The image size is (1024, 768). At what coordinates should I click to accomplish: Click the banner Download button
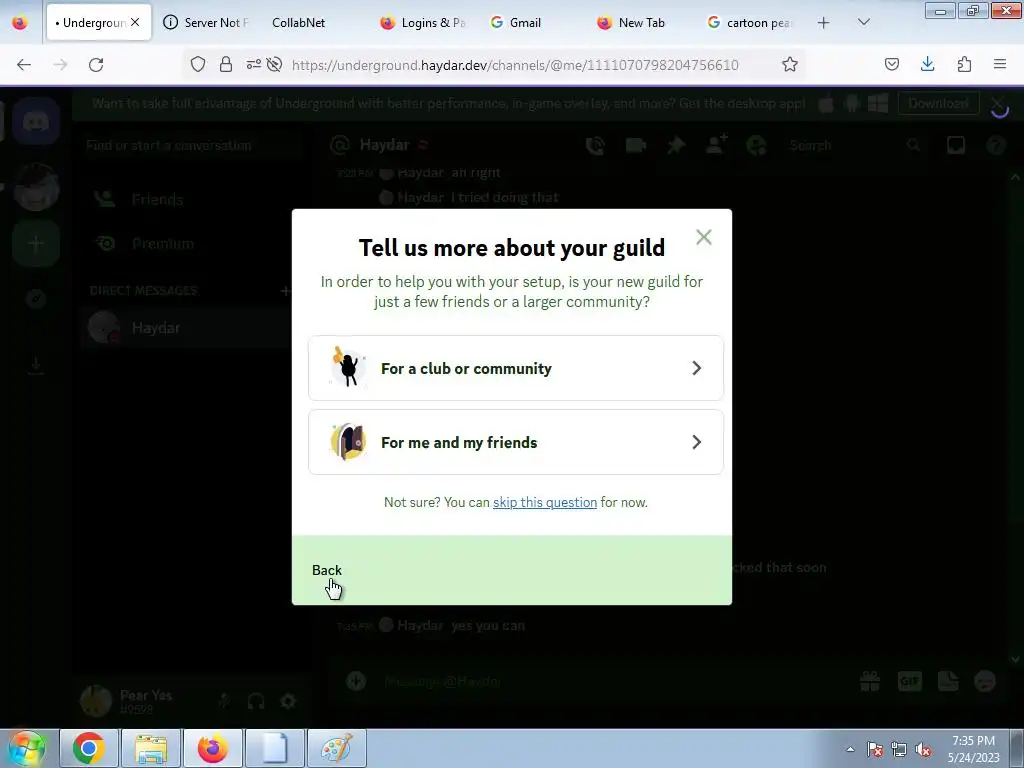pos(938,103)
